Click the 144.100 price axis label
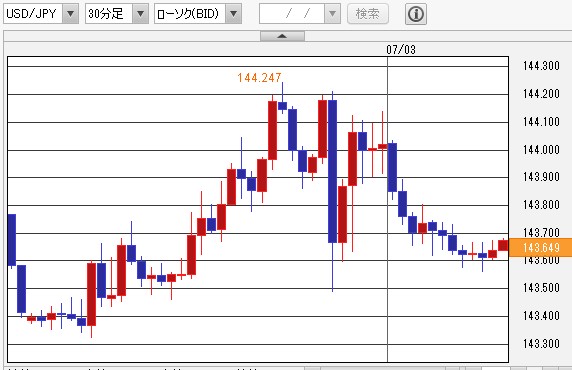The image size is (572, 370). pos(541,122)
